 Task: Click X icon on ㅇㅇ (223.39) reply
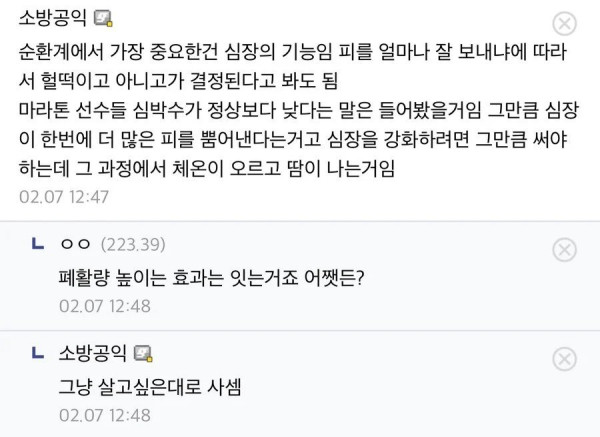coord(564,249)
